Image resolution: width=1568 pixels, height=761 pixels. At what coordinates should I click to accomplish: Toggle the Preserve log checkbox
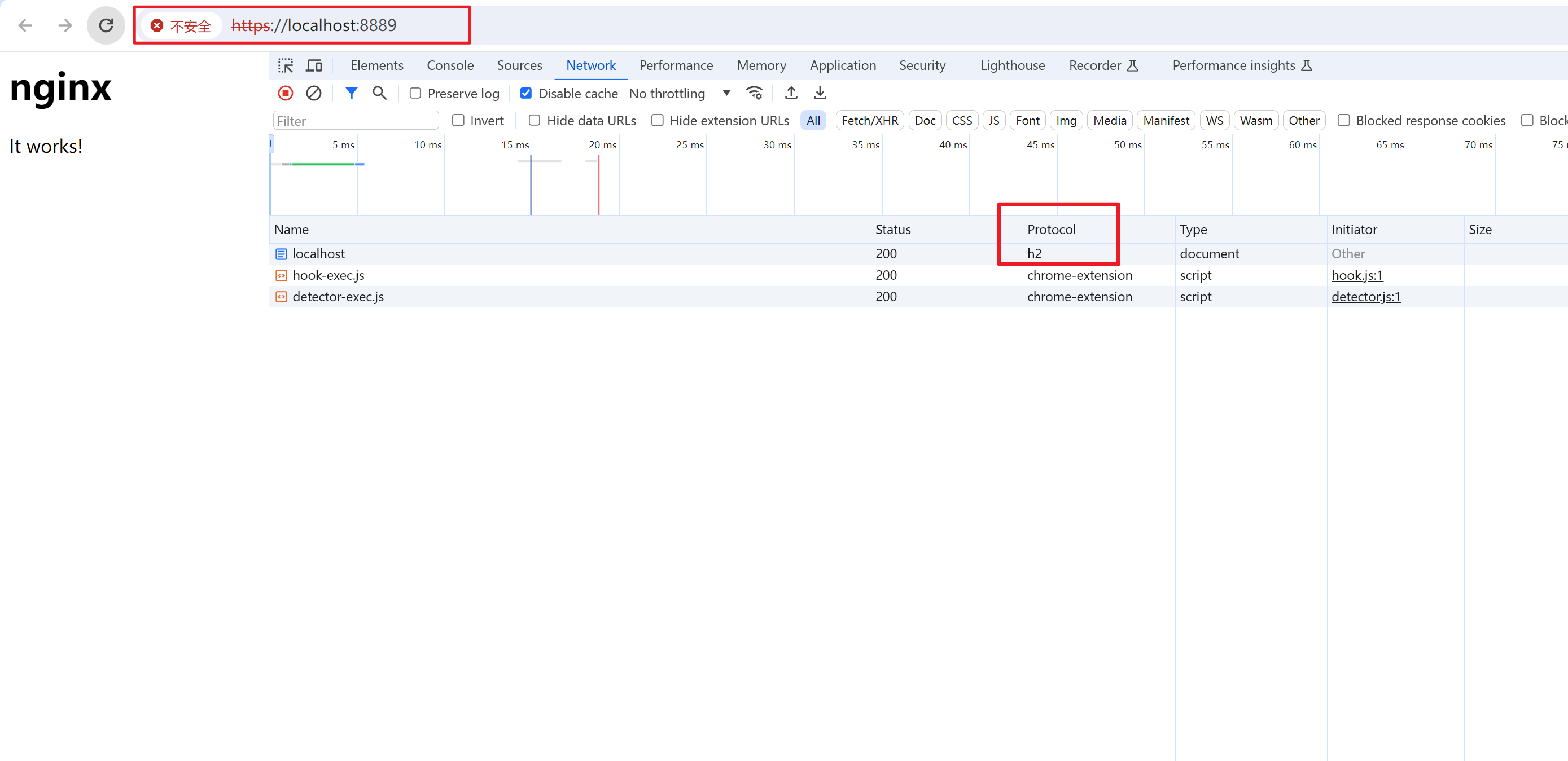pyautogui.click(x=413, y=93)
